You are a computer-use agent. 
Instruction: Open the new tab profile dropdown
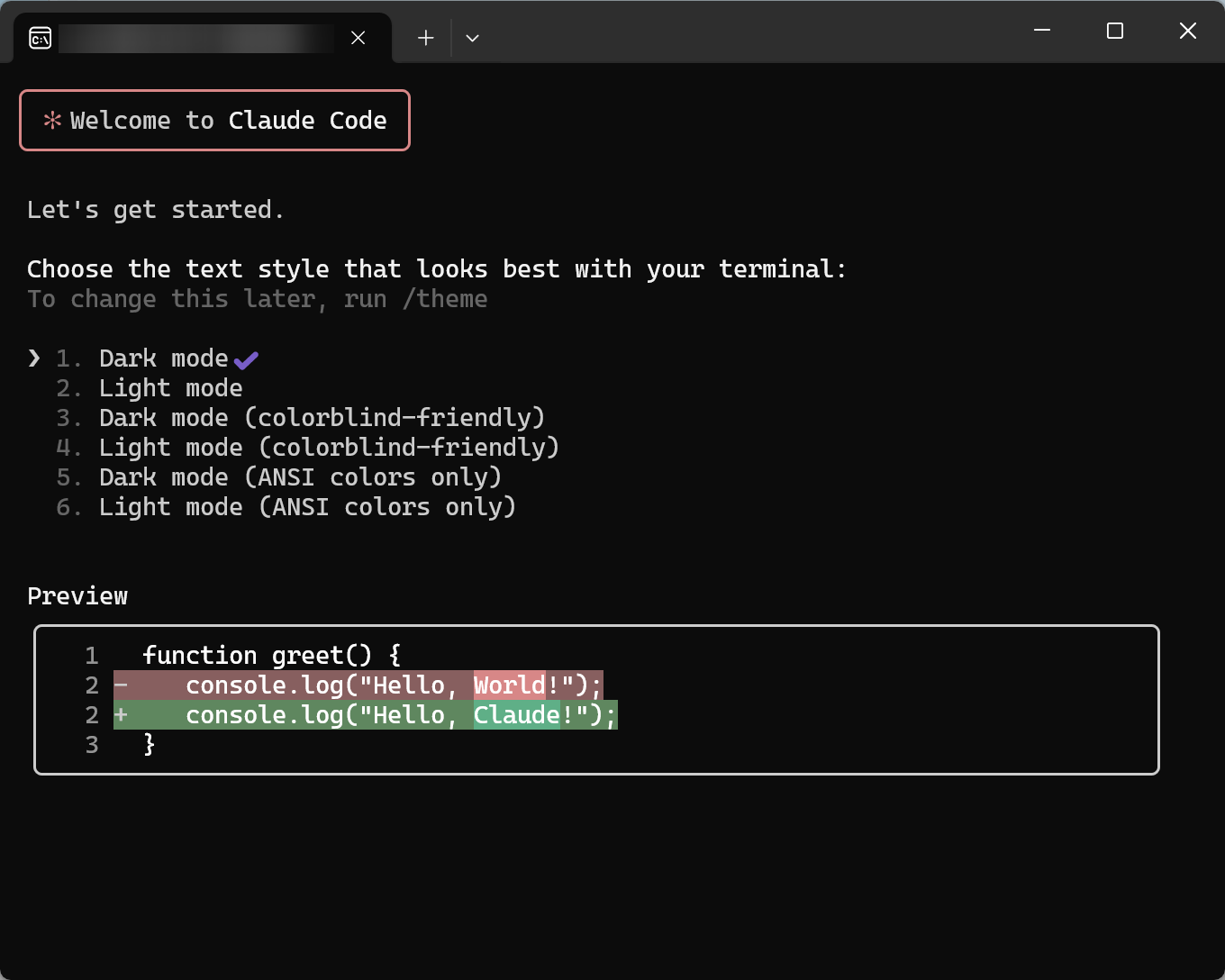[472, 38]
